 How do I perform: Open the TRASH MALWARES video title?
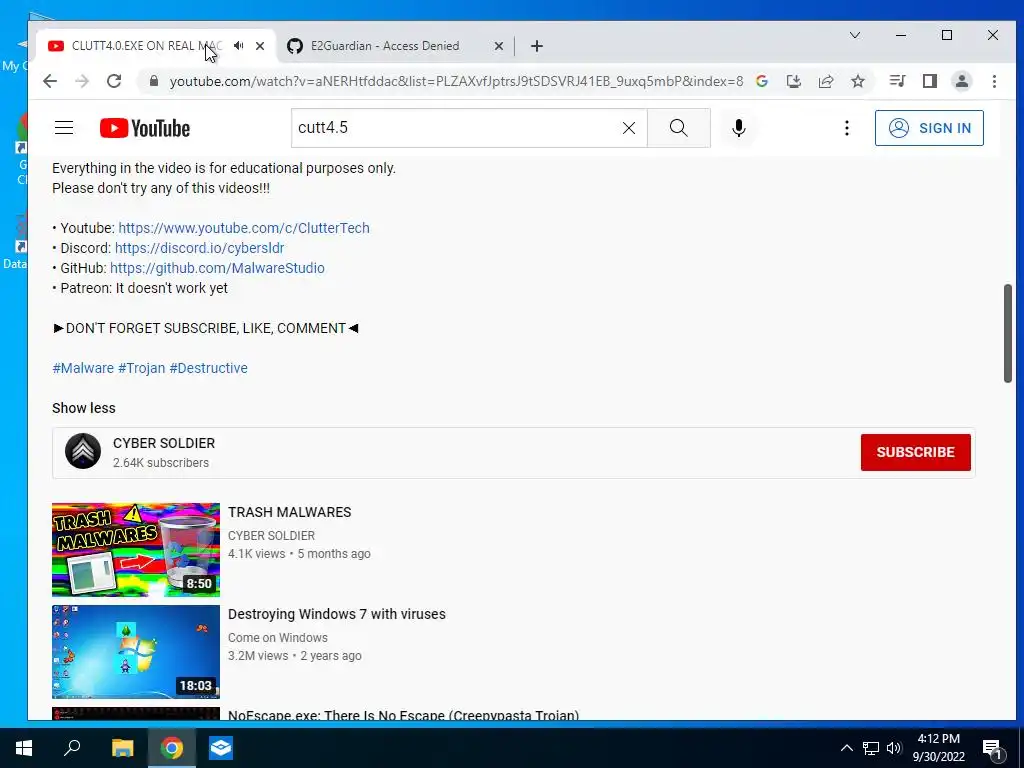point(289,512)
